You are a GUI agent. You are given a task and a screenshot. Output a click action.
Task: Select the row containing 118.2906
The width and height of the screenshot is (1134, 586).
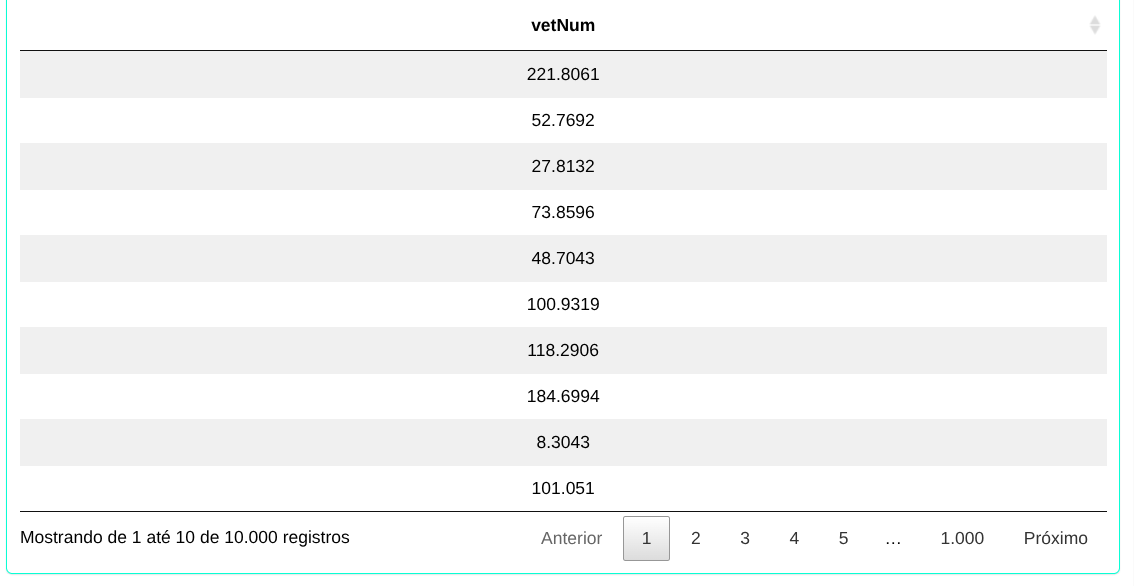pyautogui.click(x=562, y=350)
